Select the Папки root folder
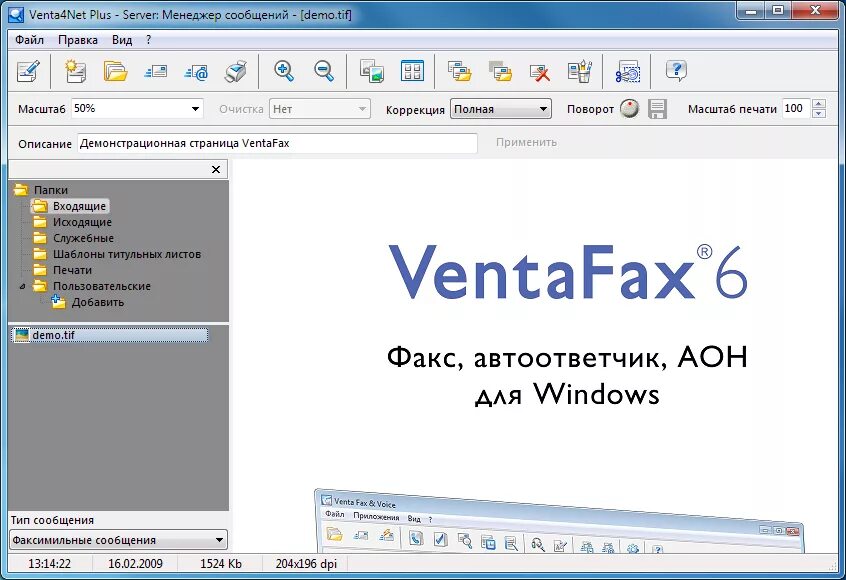846x580 pixels. 51,190
